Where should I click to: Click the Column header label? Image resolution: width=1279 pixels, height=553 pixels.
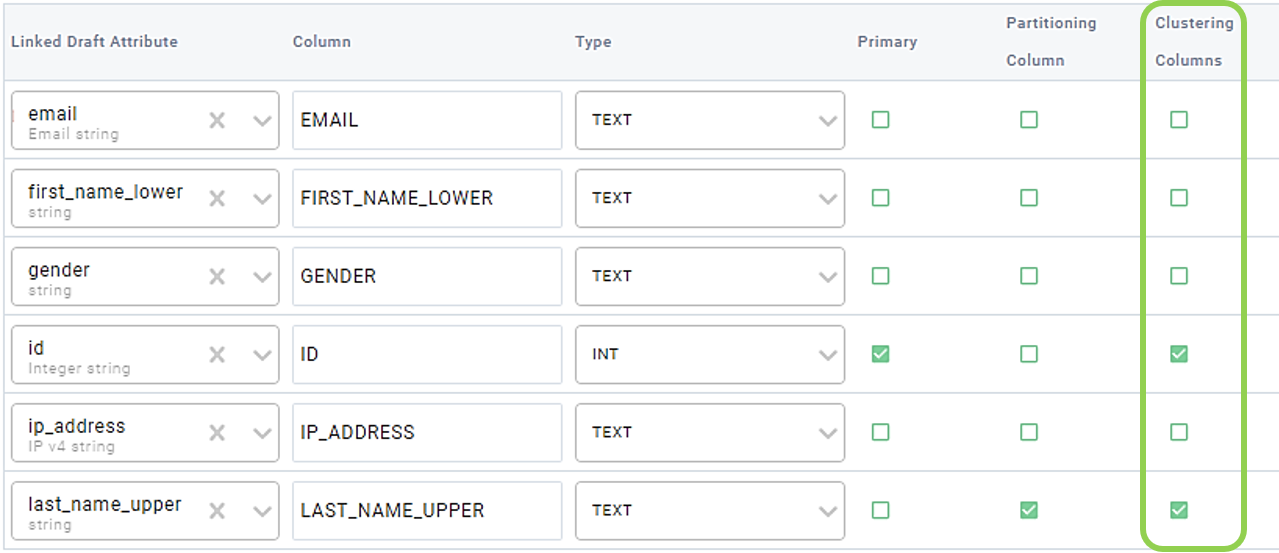pyautogui.click(x=322, y=42)
